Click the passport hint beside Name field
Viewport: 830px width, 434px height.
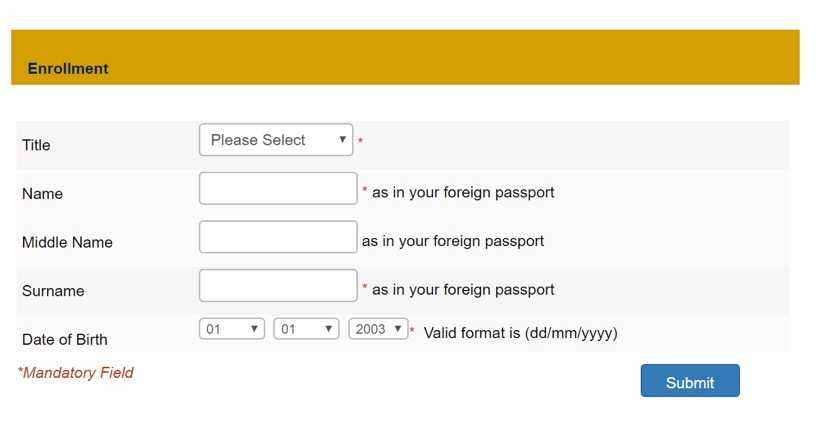[463, 192]
